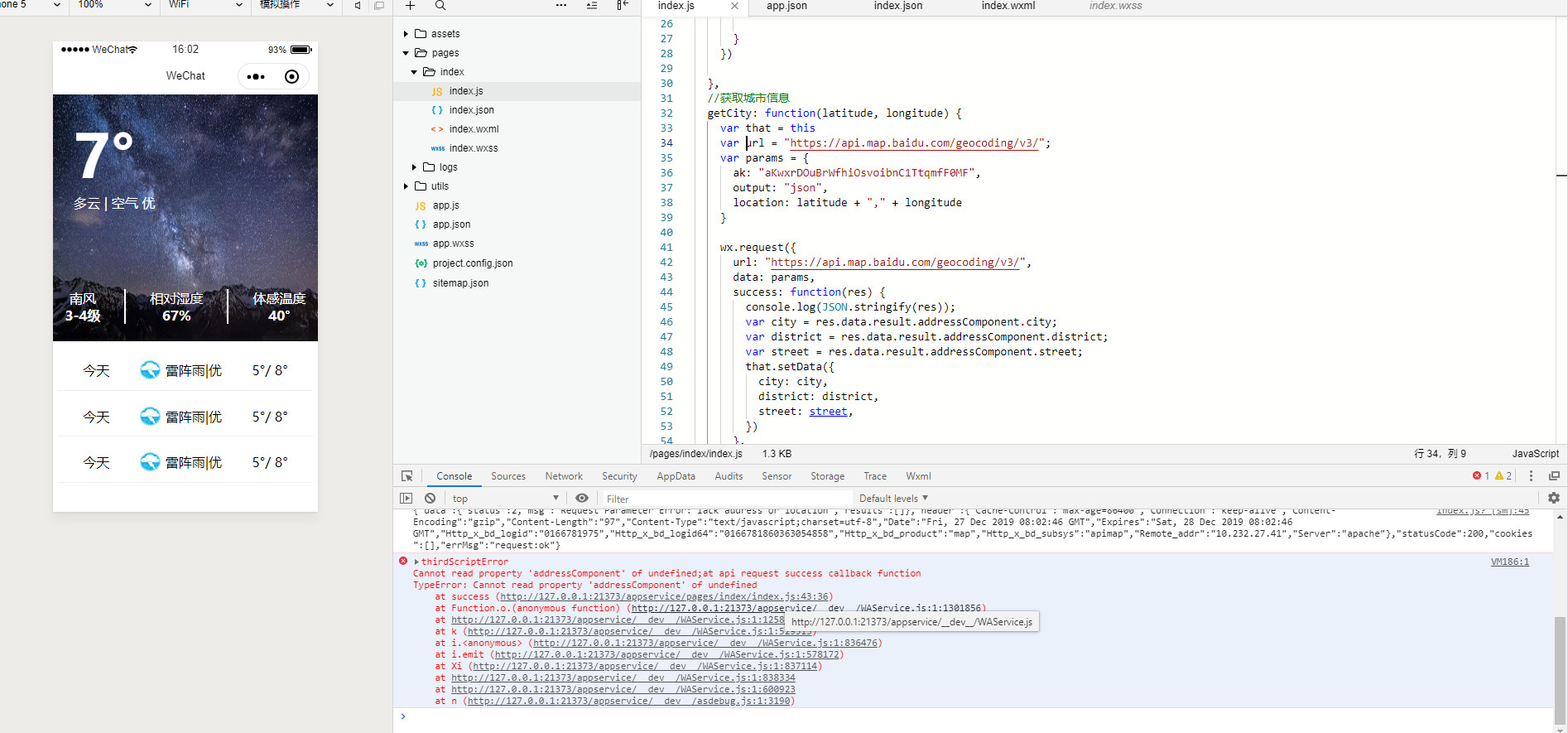Open the device model dropdown
This screenshot has width=1568, height=733.
tap(31, 5)
